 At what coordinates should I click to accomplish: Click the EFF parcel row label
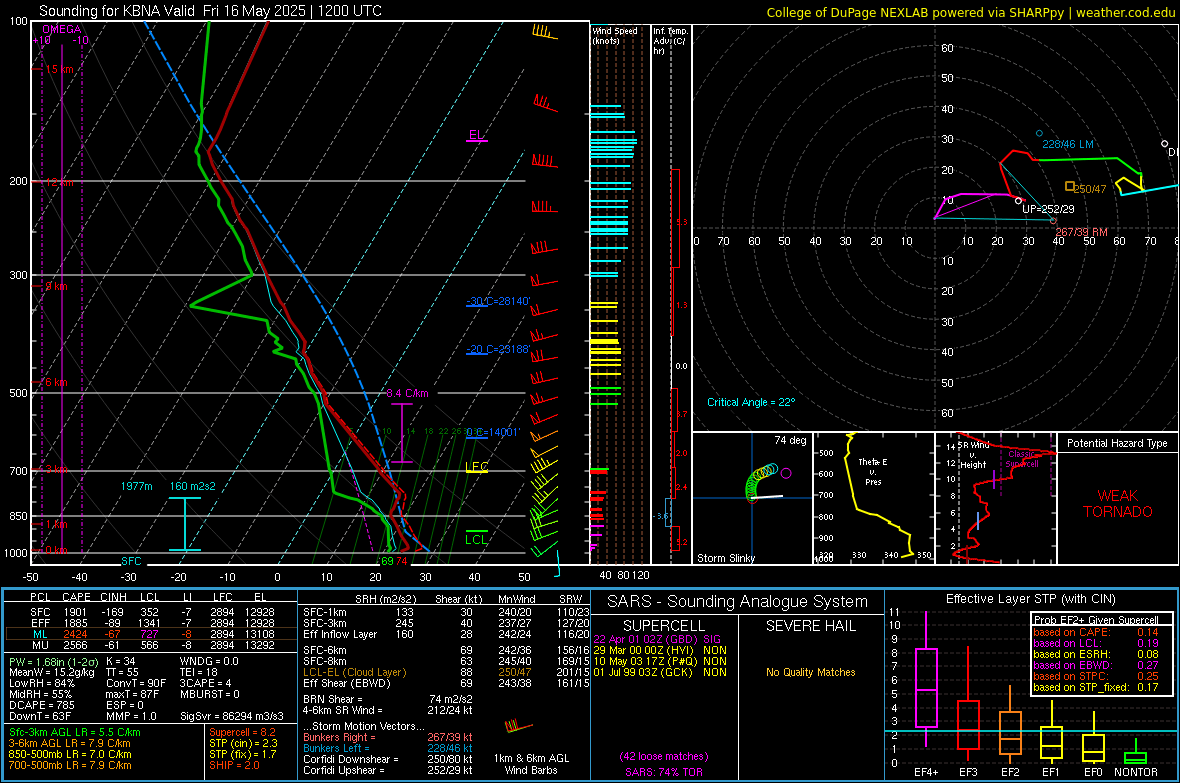[x=40, y=623]
